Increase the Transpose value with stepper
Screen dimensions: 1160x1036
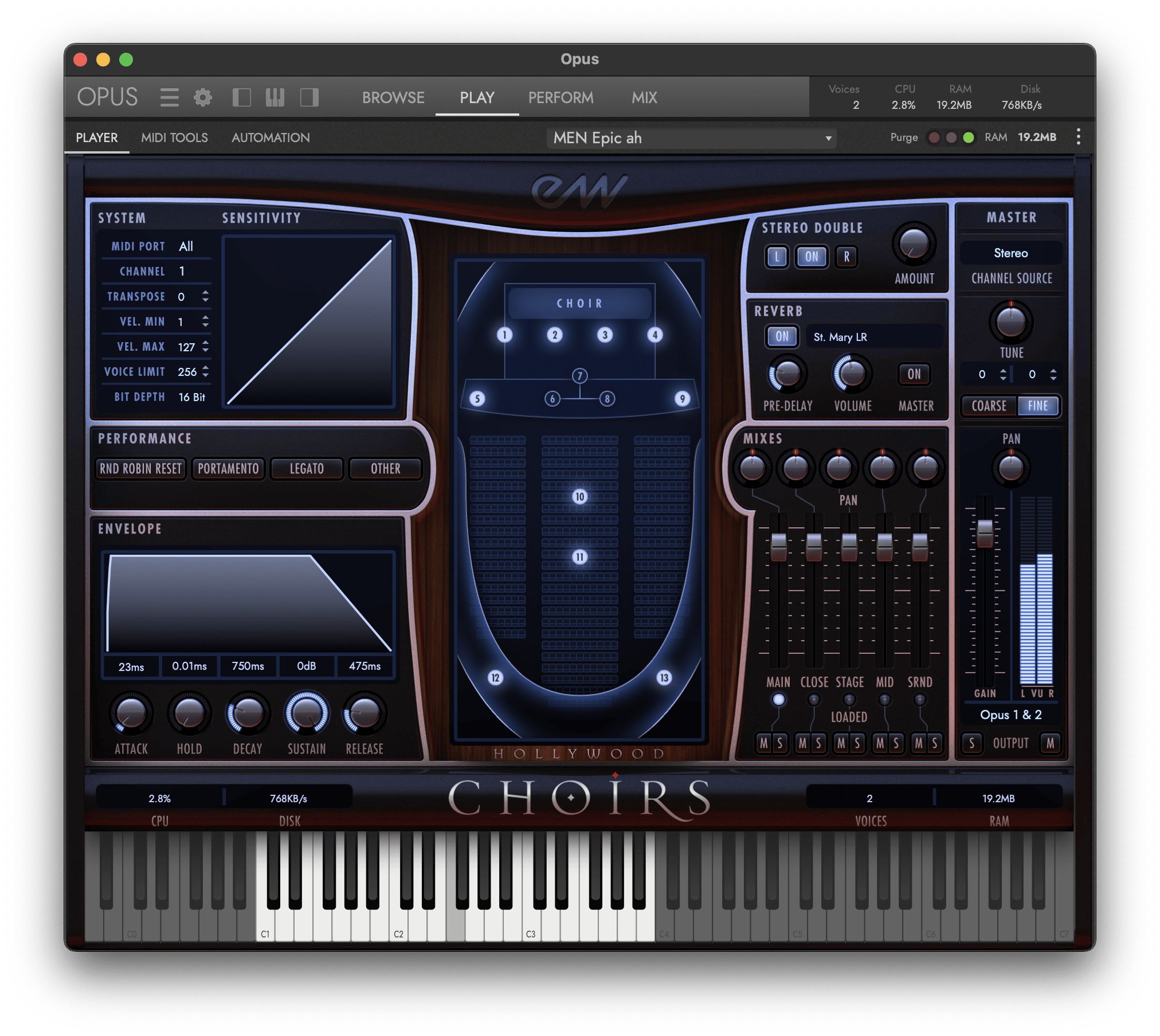click(x=205, y=292)
